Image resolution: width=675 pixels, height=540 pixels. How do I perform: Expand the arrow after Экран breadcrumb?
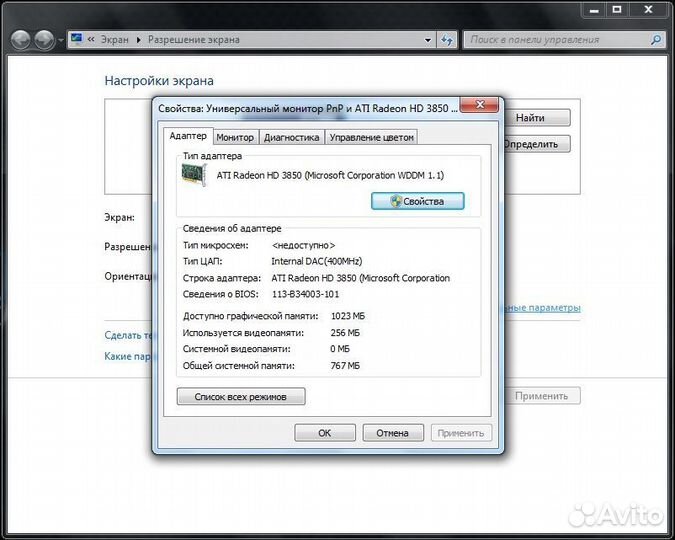[139, 40]
